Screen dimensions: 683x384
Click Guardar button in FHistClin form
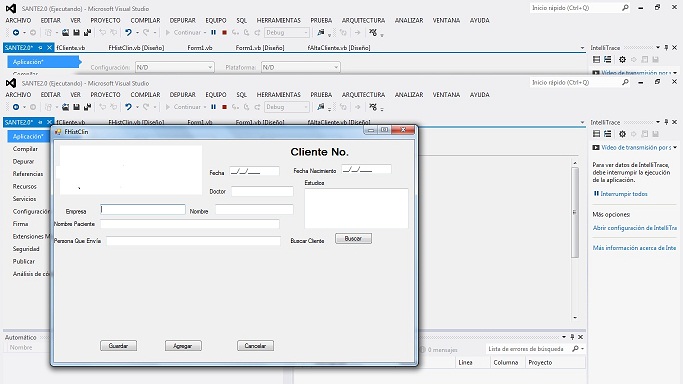coord(118,346)
